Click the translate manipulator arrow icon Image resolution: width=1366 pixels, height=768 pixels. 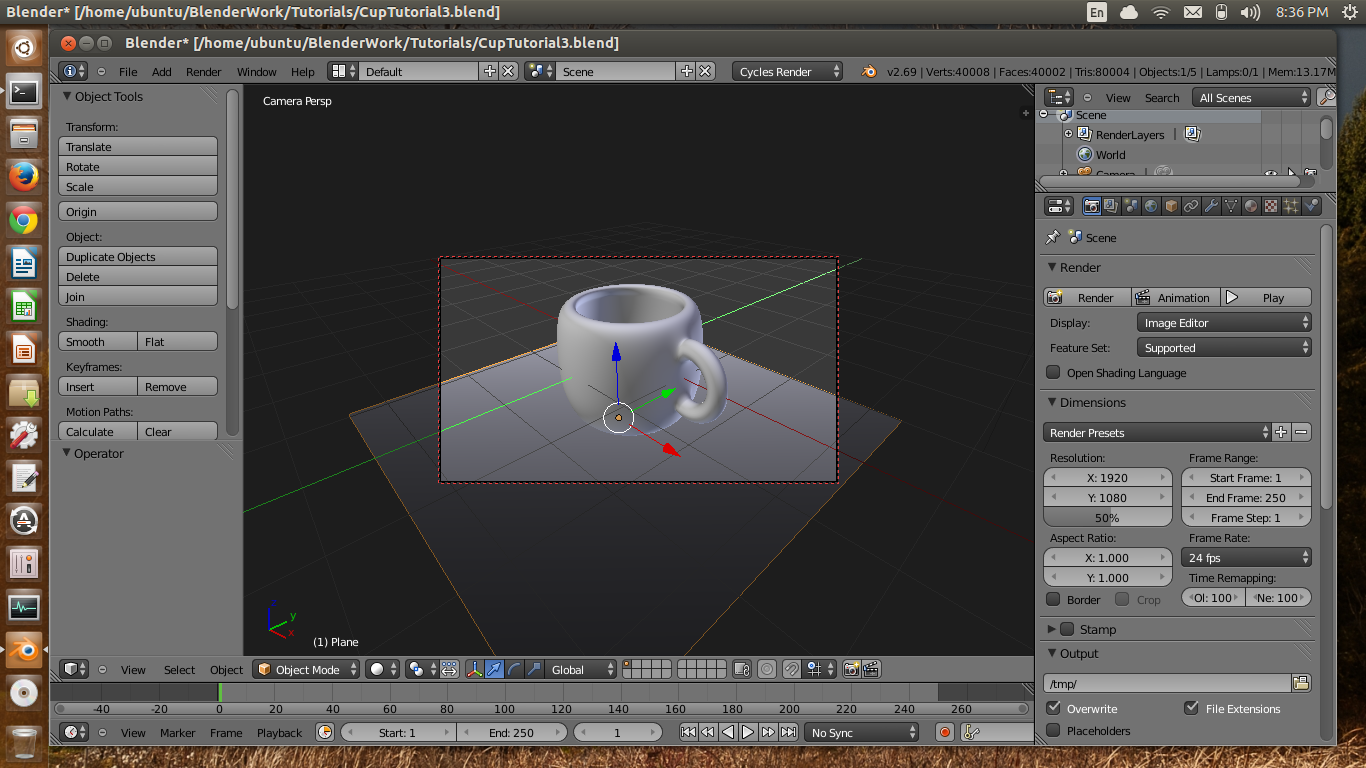(494, 669)
